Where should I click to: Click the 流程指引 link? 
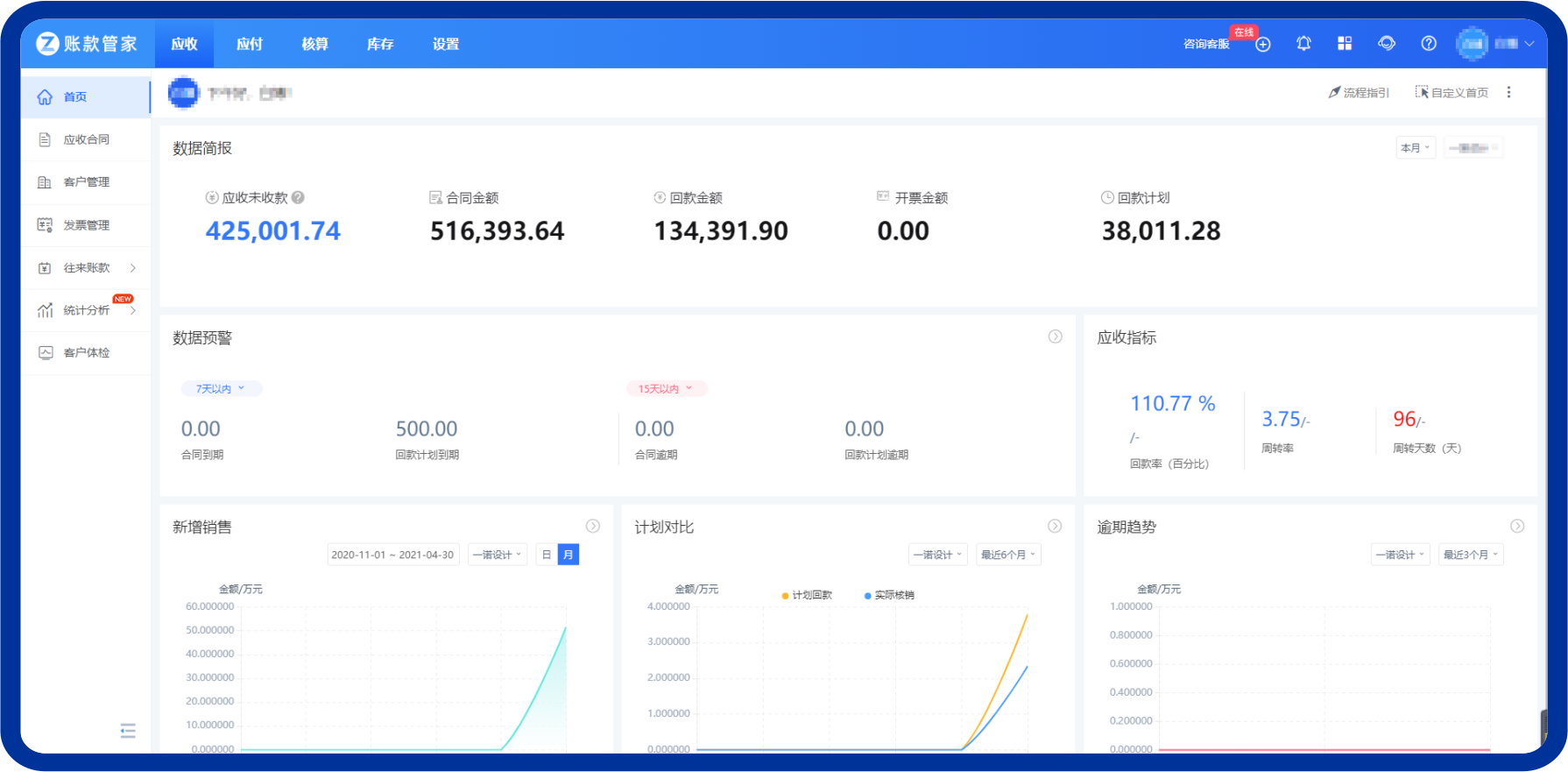[x=1359, y=93]
